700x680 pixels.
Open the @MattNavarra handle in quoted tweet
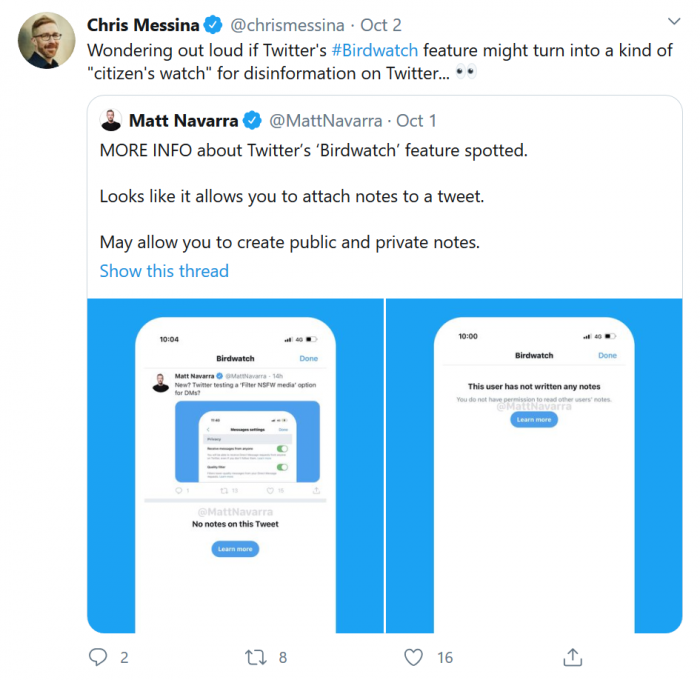(326, 121)
